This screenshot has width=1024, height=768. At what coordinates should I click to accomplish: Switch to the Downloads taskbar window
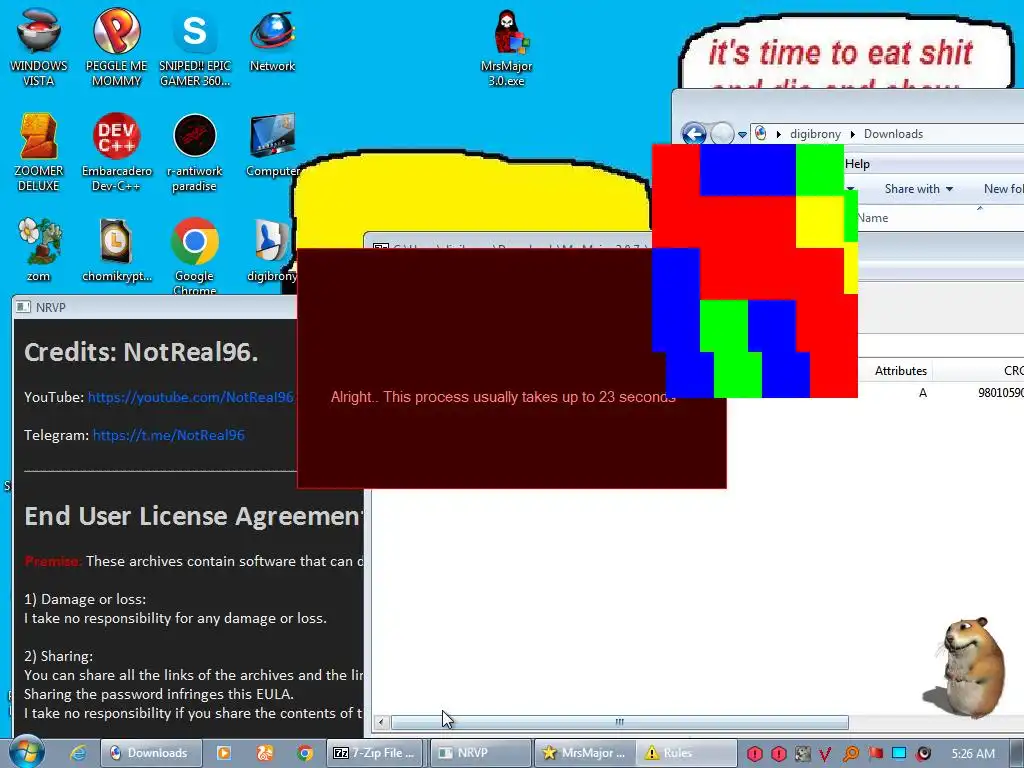(x=152, y=753)
